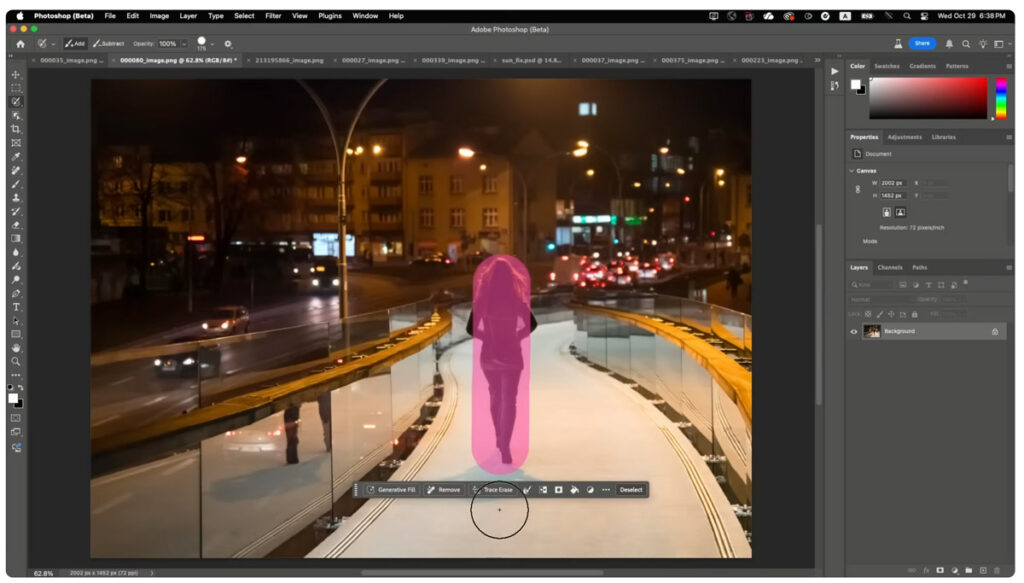Pick the Eraser tool in toolbar
This screenshot has height=583, width=1024.
[x=16, y=225]
